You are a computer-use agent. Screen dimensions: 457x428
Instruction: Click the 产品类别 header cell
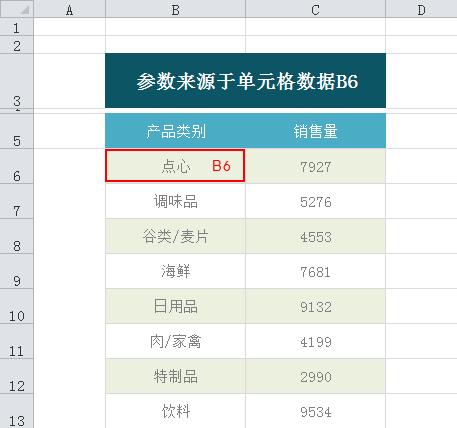(x=175, y=131)
